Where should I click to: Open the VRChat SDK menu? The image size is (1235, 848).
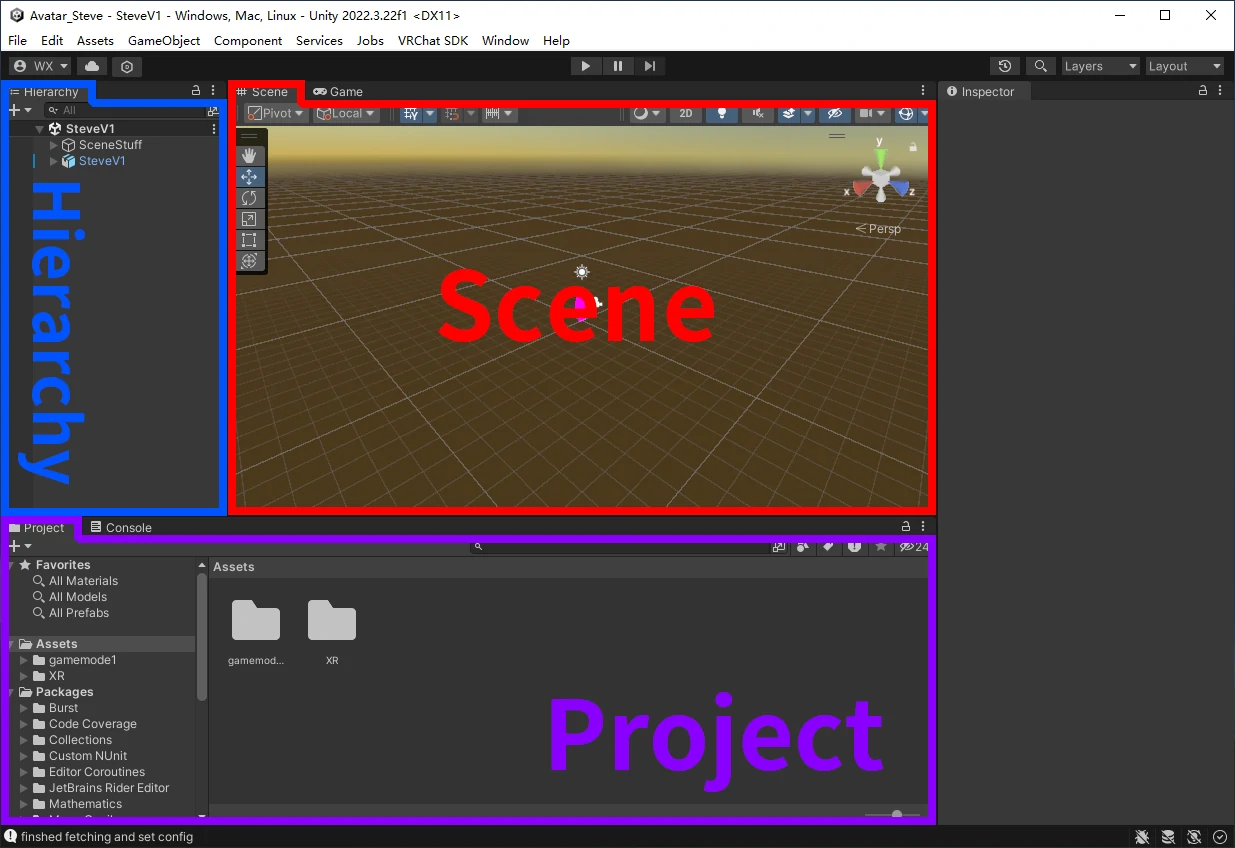pos(433,41)
